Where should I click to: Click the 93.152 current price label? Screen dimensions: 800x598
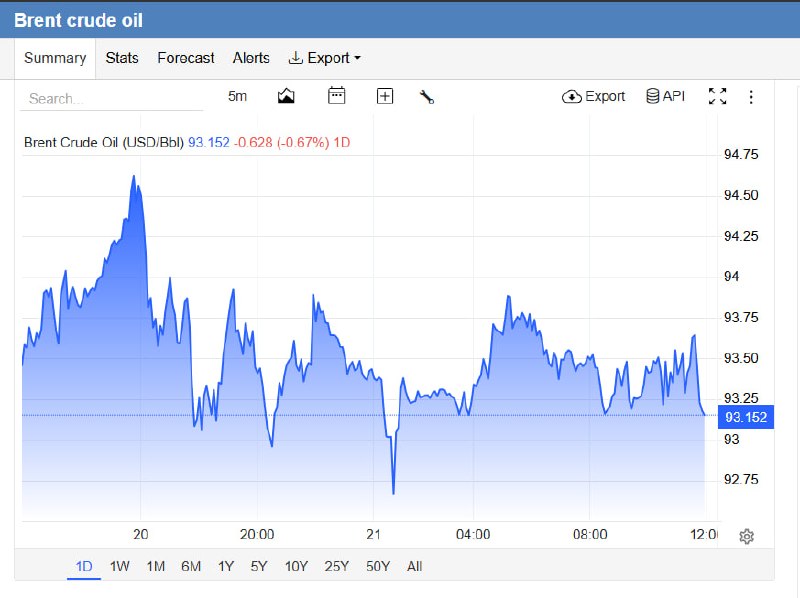pos(746,417)
